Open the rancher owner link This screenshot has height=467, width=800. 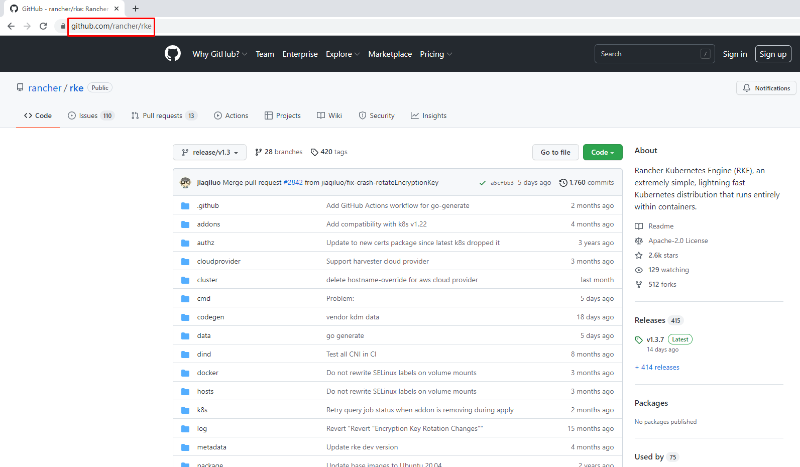[x=45, y=88]
